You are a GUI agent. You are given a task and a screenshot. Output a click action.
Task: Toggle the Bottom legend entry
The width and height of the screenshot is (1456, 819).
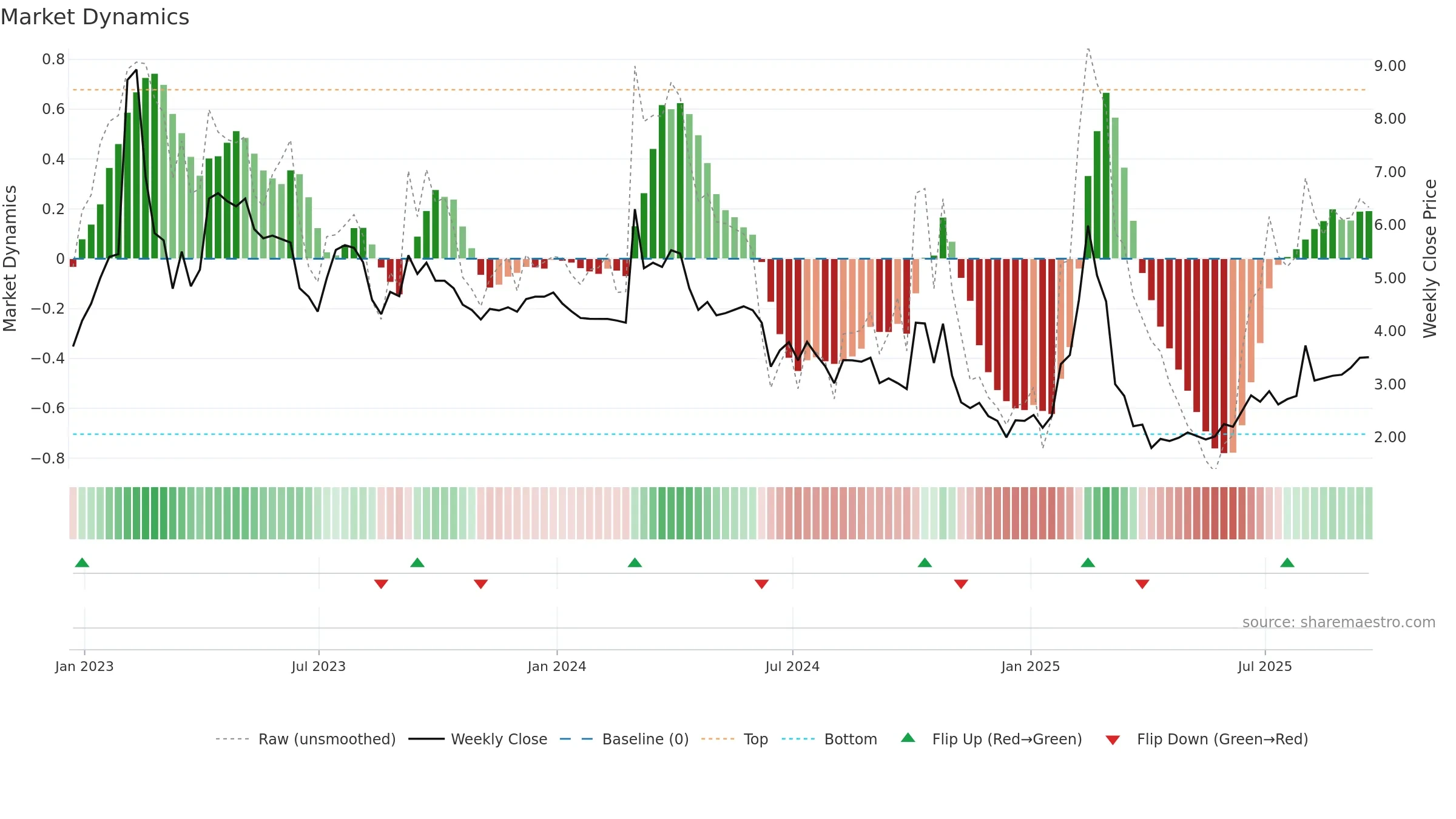click(x=829, y=739)
